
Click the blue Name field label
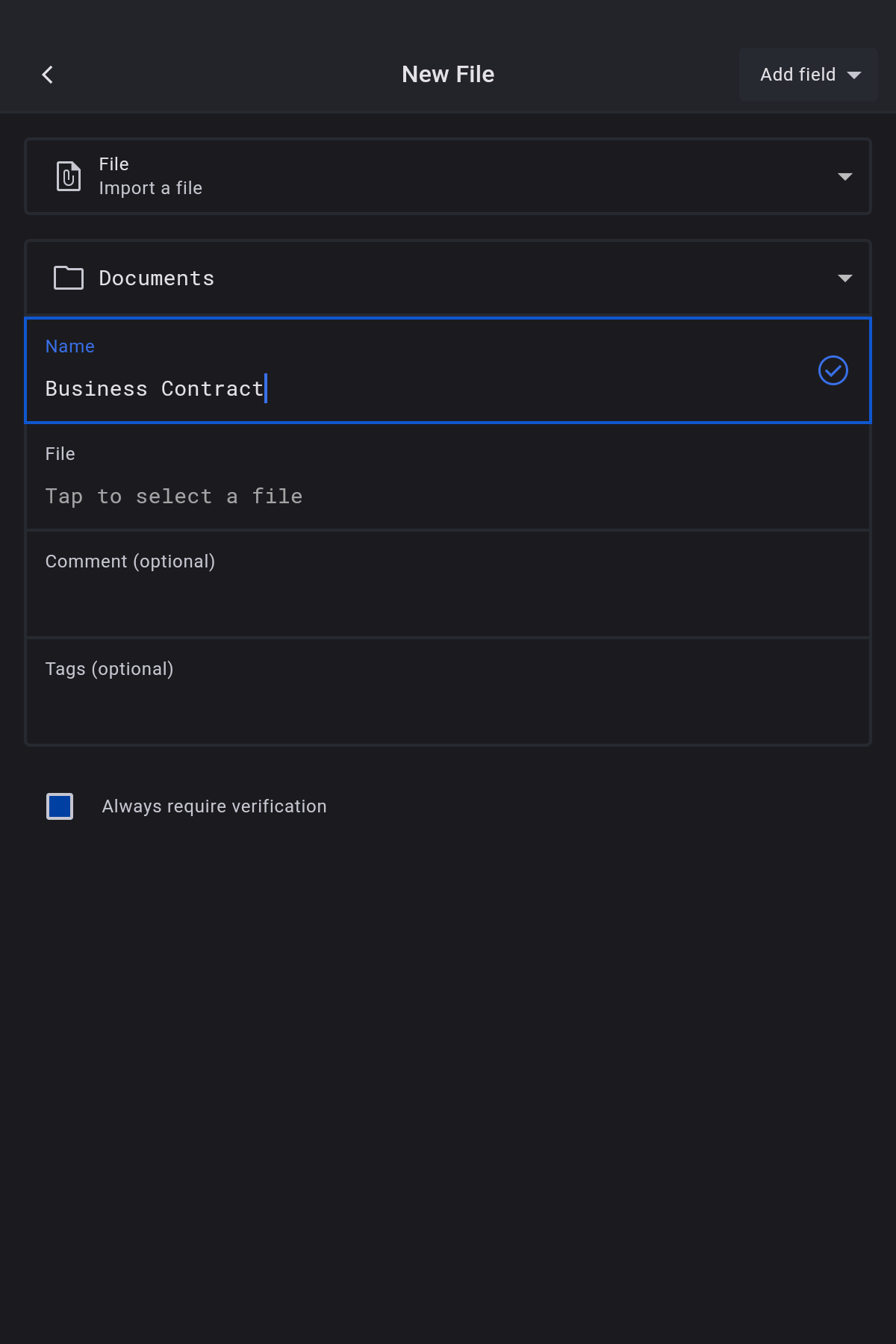coord(70,346)
